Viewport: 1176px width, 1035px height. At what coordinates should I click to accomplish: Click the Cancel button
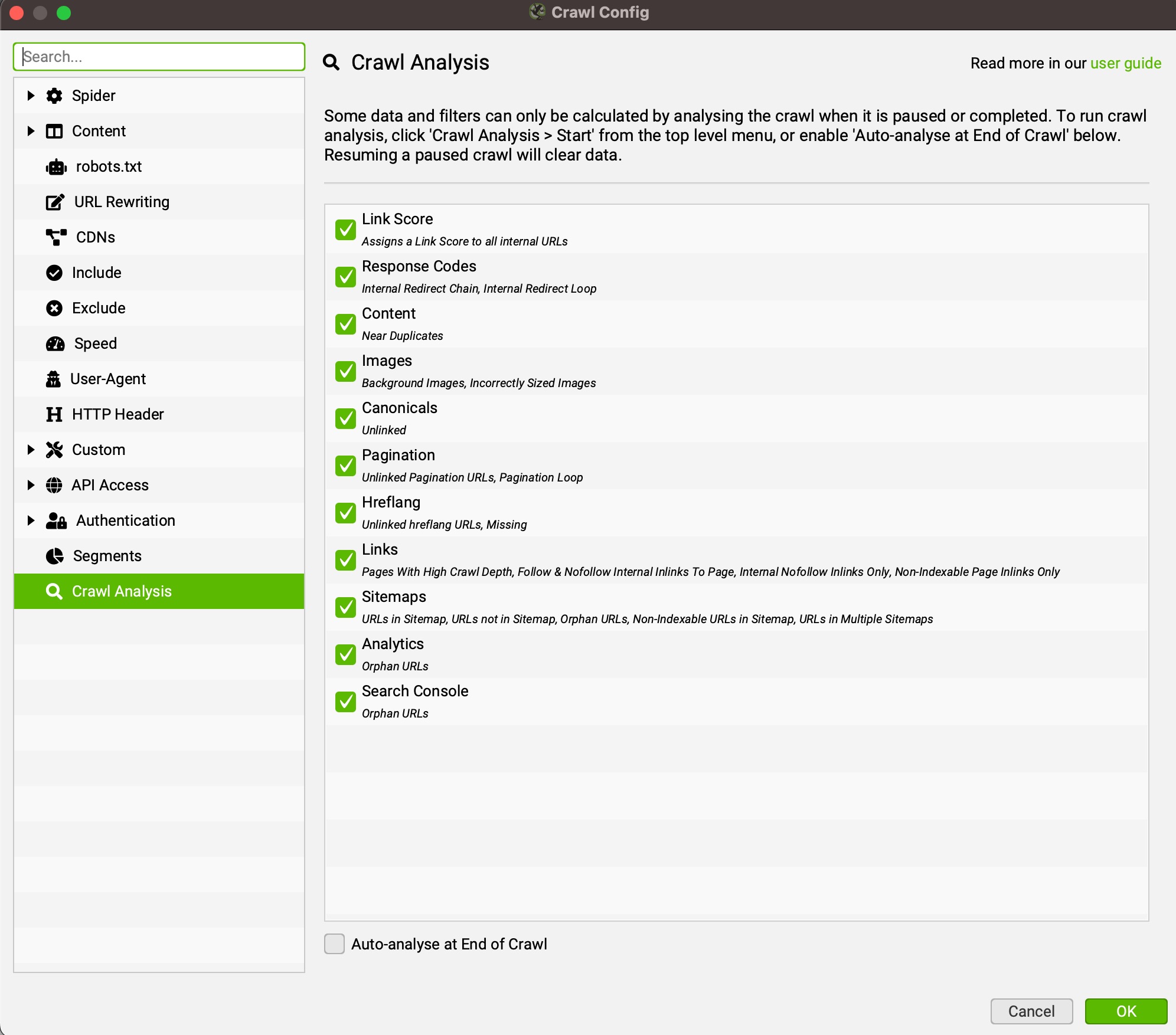tap(1031, 1011)
